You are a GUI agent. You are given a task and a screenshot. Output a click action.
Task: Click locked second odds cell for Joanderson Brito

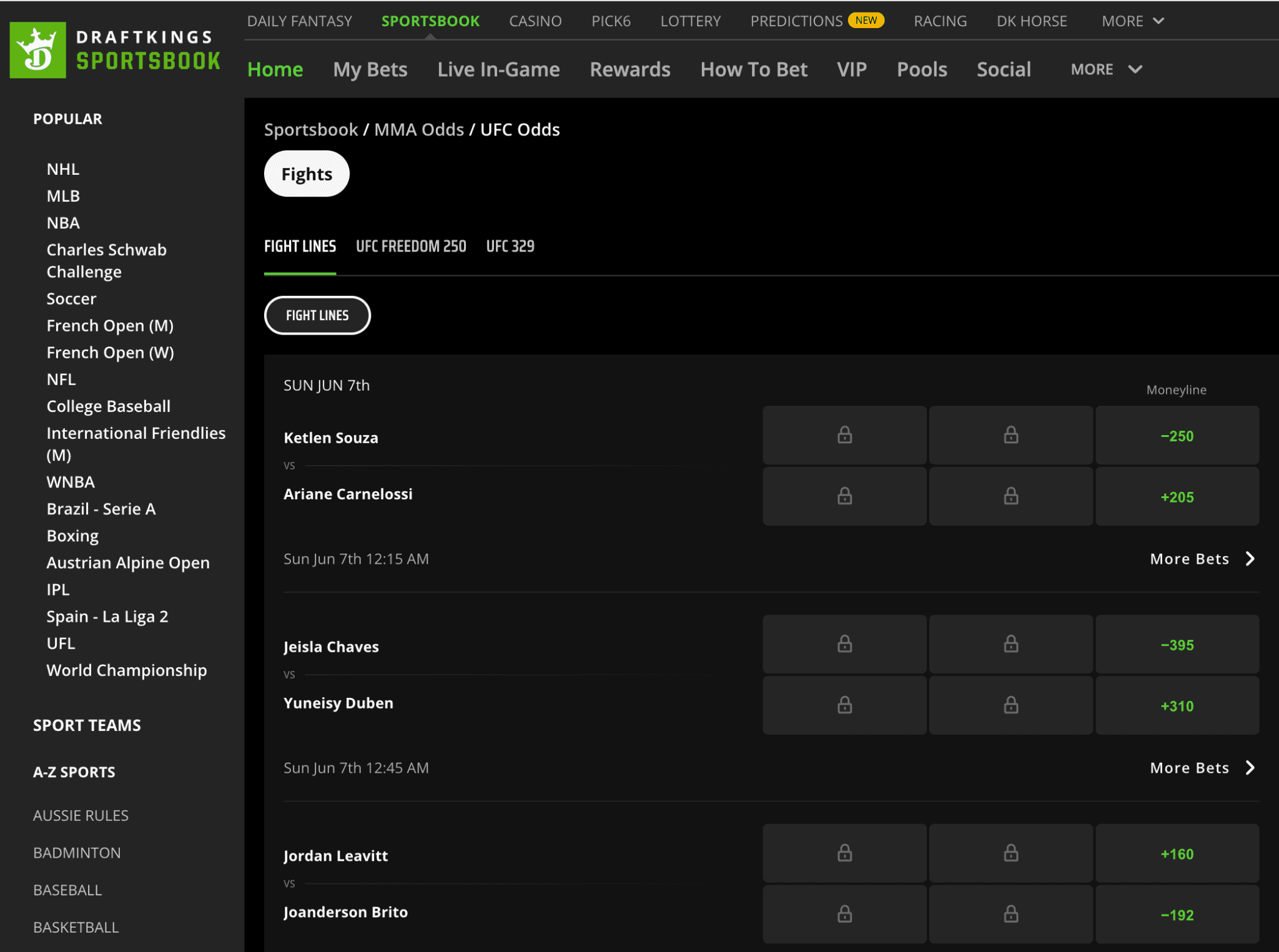pyautogui.click(x=1011, y=915)
